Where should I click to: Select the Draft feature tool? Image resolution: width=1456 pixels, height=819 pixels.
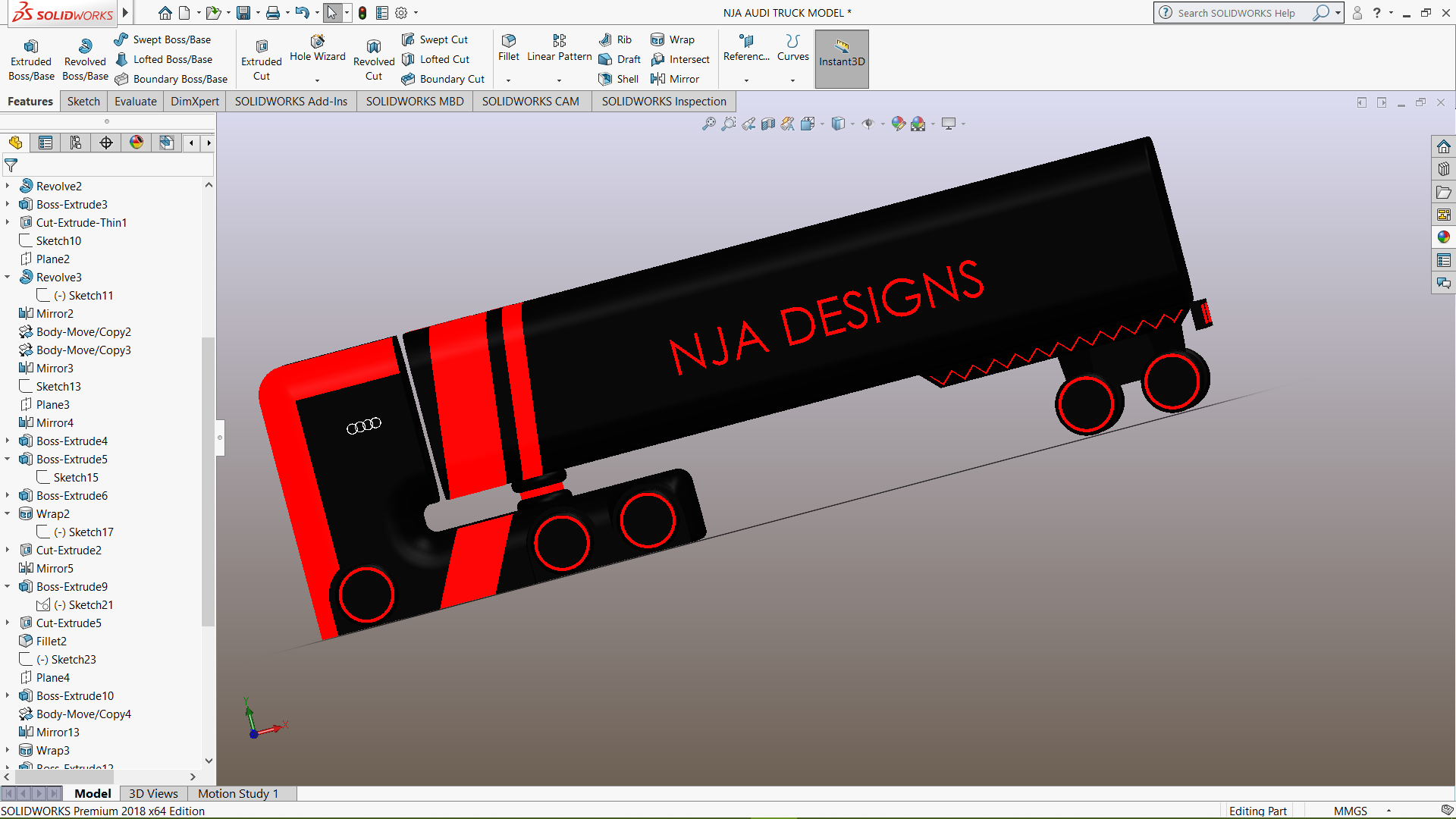point(620,59)
